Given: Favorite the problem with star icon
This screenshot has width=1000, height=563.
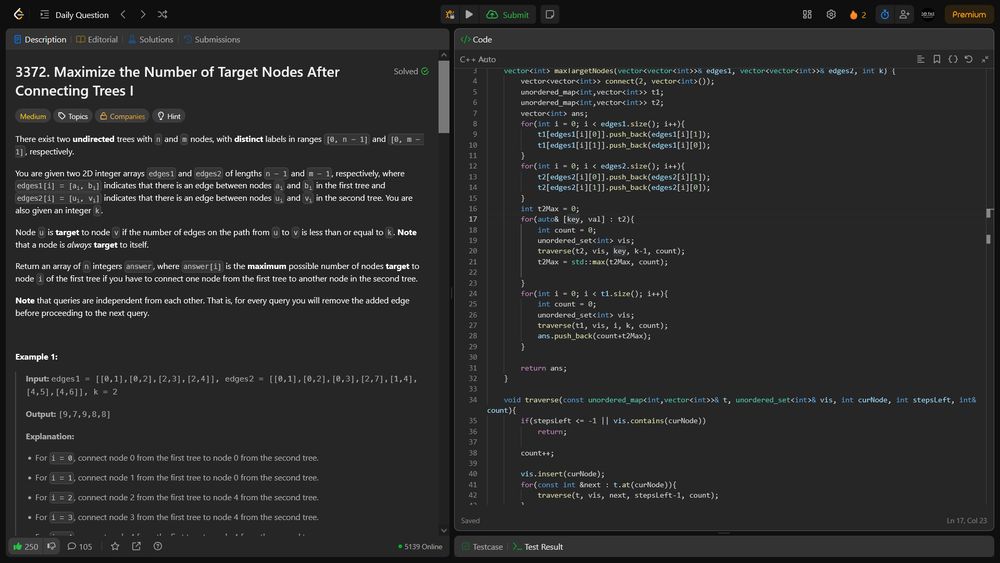Looking at the screenshot, I should 115,546.
